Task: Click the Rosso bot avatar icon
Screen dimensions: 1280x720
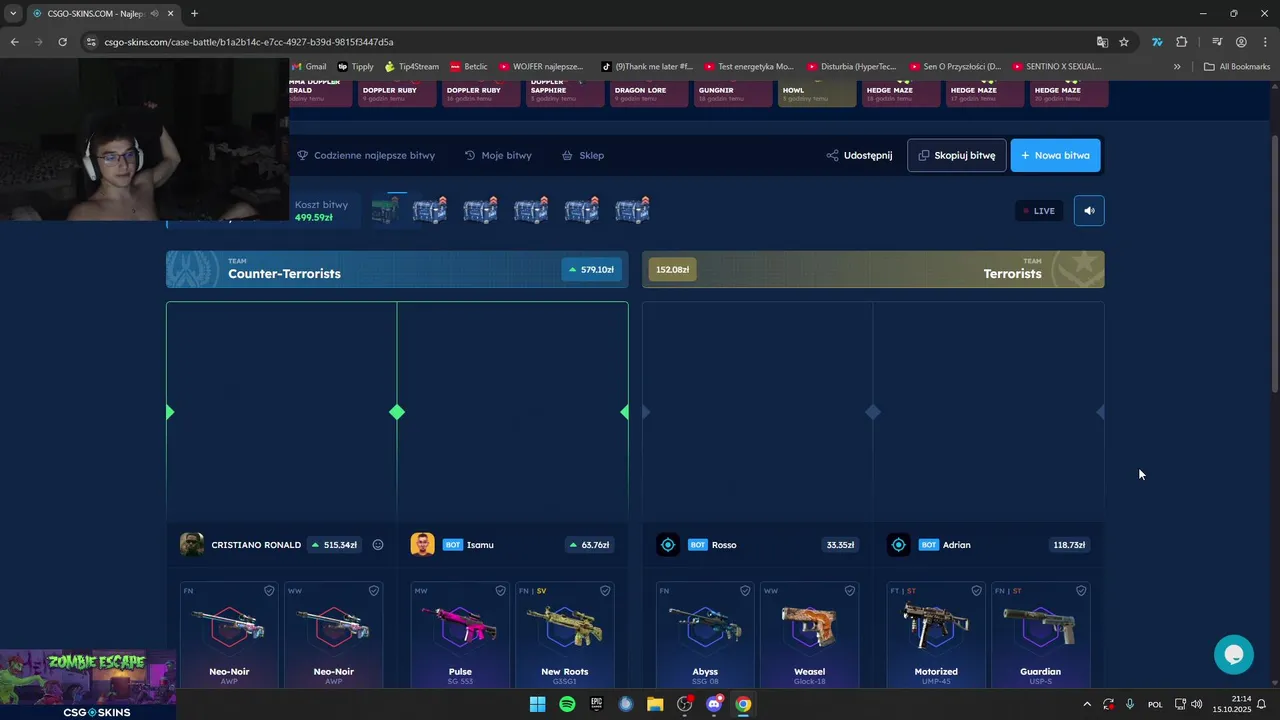Action: [668, 545]
